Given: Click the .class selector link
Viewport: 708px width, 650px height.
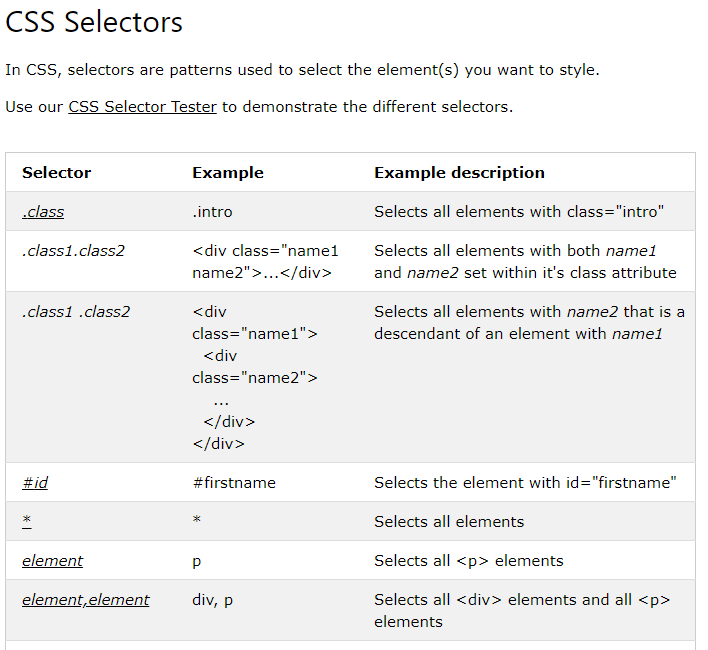Looking at the screenshot, I should pos(43,212).
